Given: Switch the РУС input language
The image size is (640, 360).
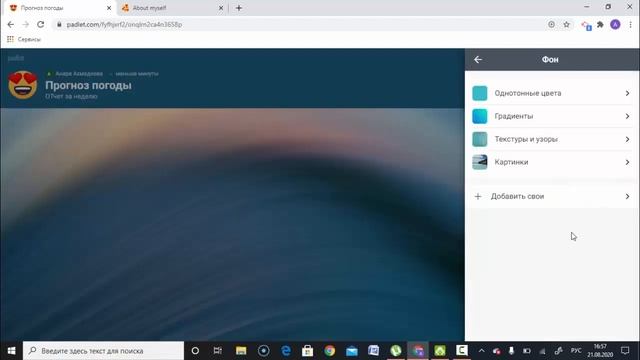Looking at the screenshot, I should coord(576,351).
